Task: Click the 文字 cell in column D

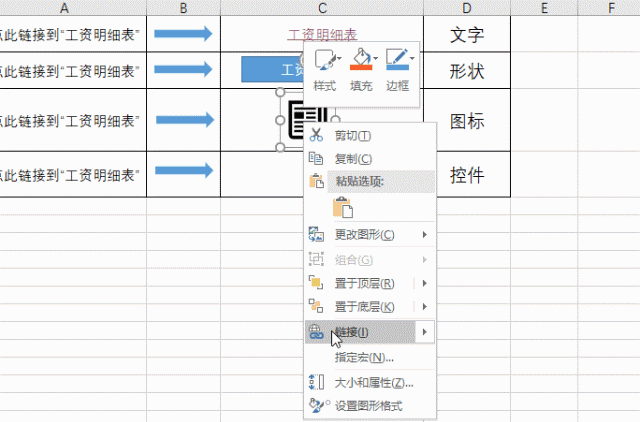Action: click(x=467, y=34)
